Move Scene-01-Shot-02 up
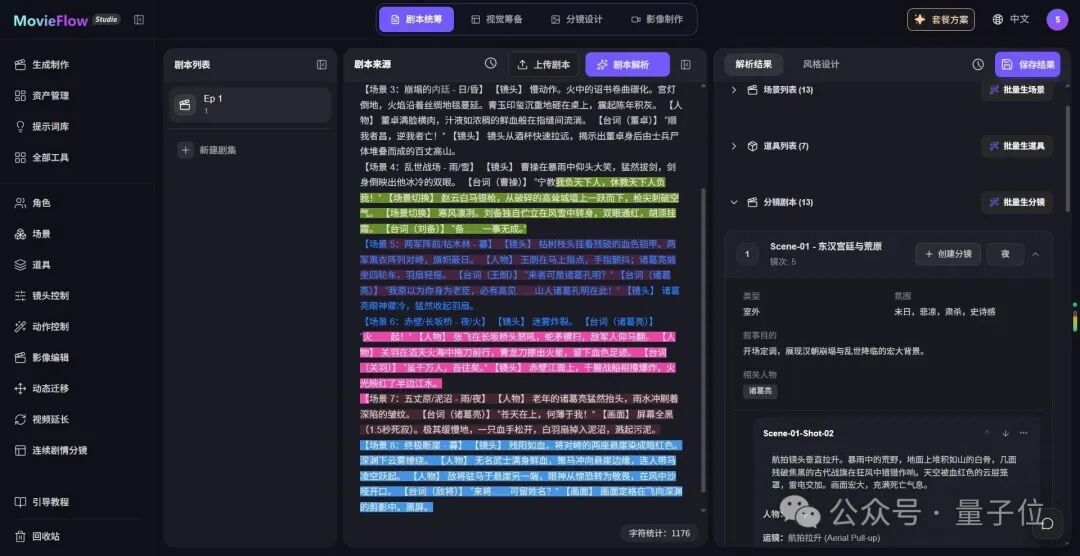Viewport: 1080px width, 556px height. click(x=987, y=433)
